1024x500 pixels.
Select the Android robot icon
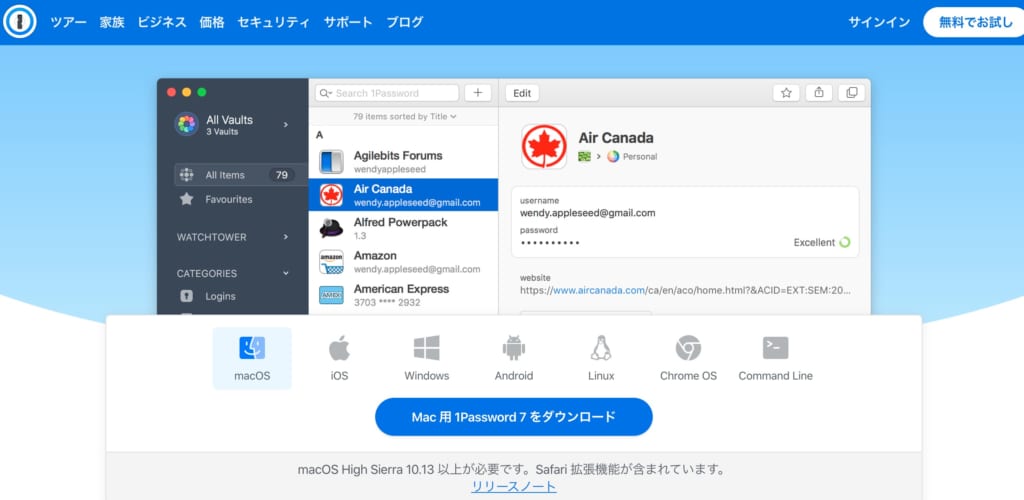tap(514, 349)
